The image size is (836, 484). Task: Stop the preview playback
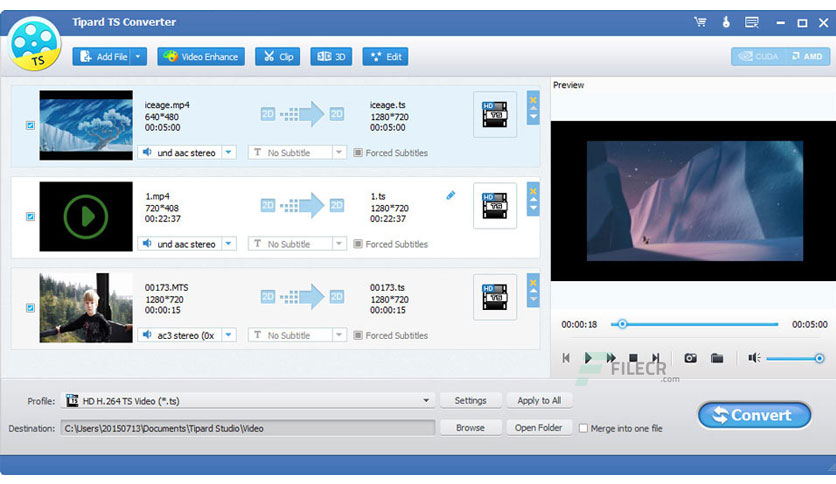[633, 358]
